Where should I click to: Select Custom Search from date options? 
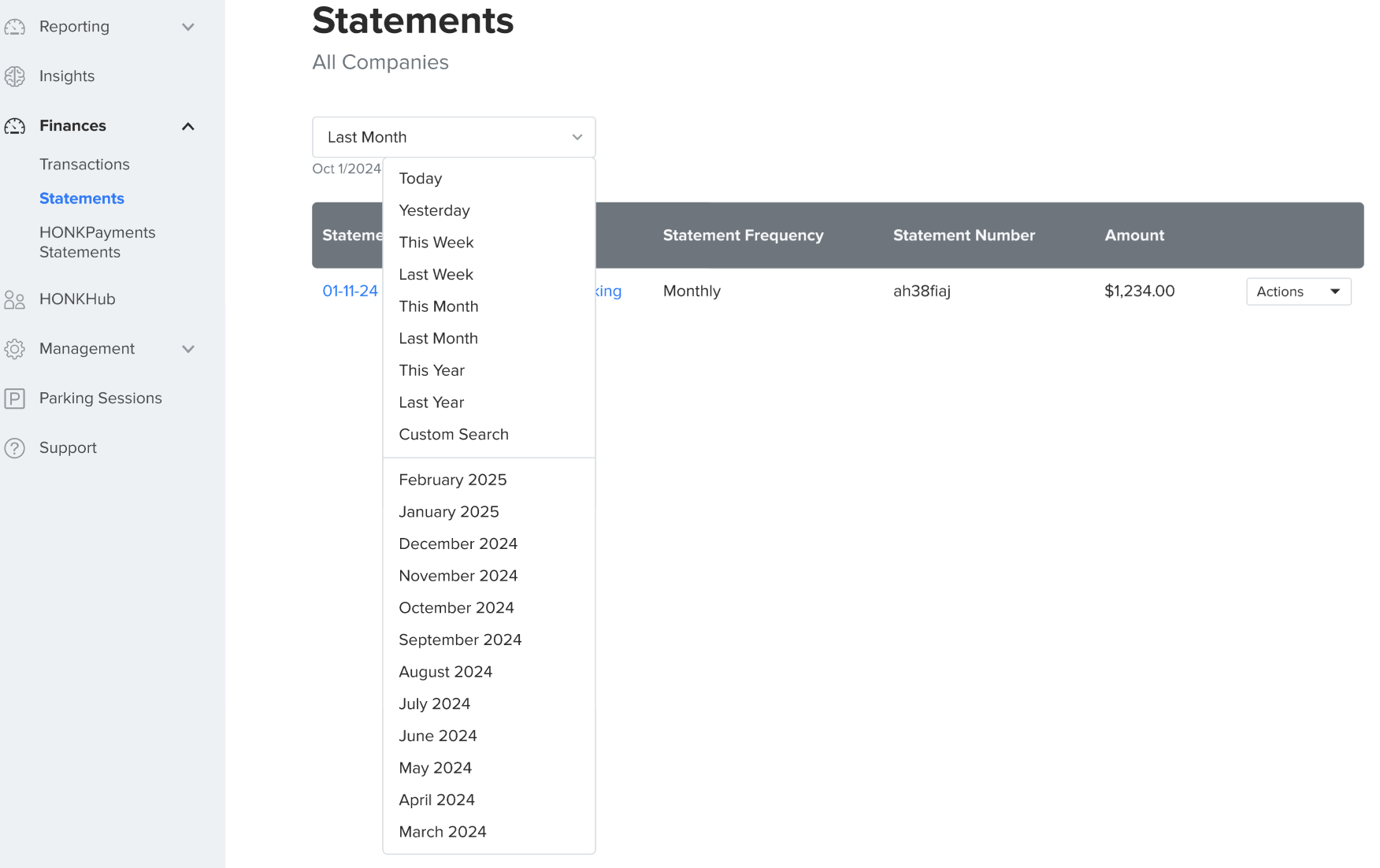pyautogui.click(x=454, y=435)
